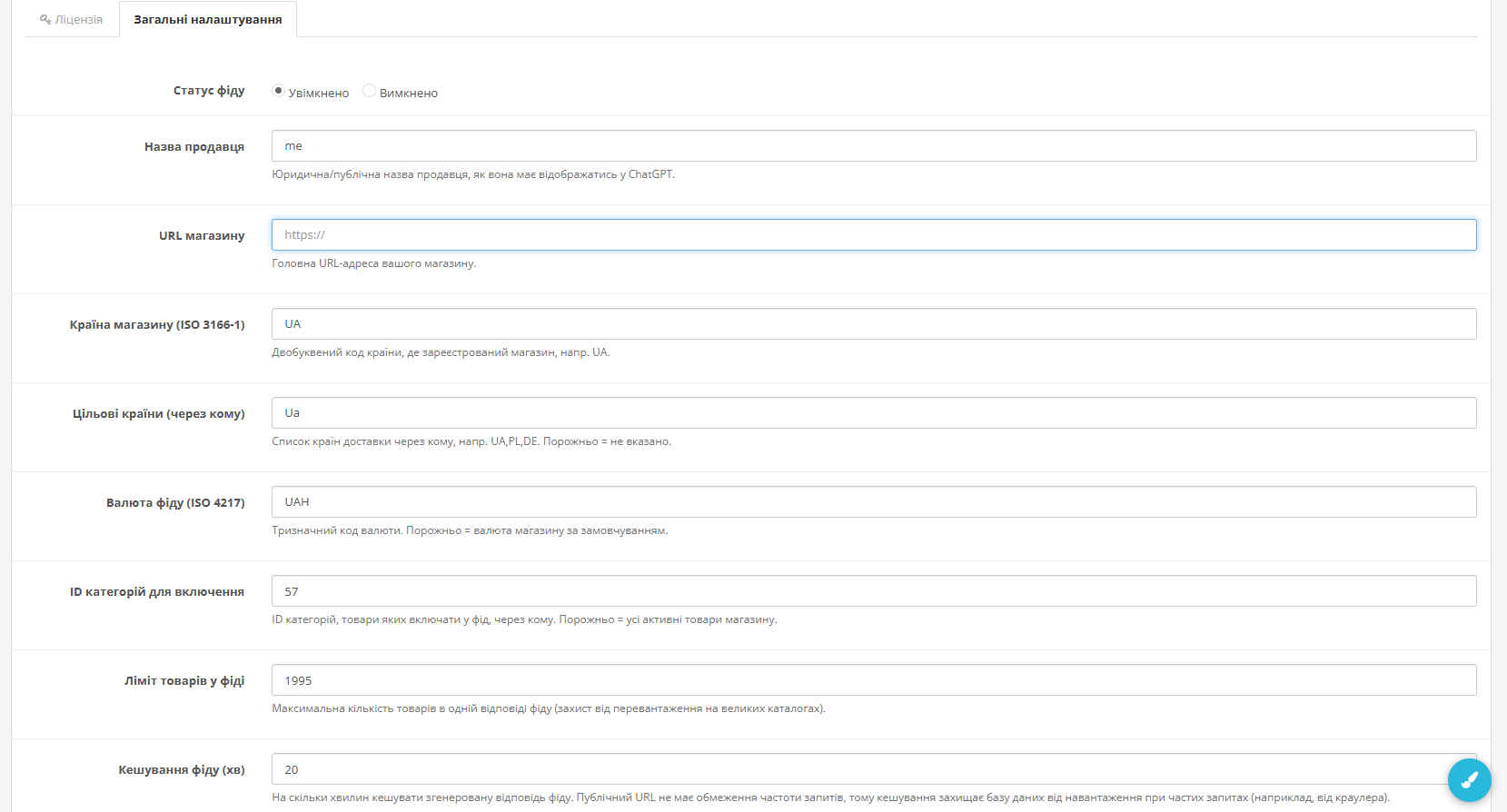Click hint 'Головна URL-адреса вашого магазину'
This screenshot has height=812, width=1507.
[374, 263]
